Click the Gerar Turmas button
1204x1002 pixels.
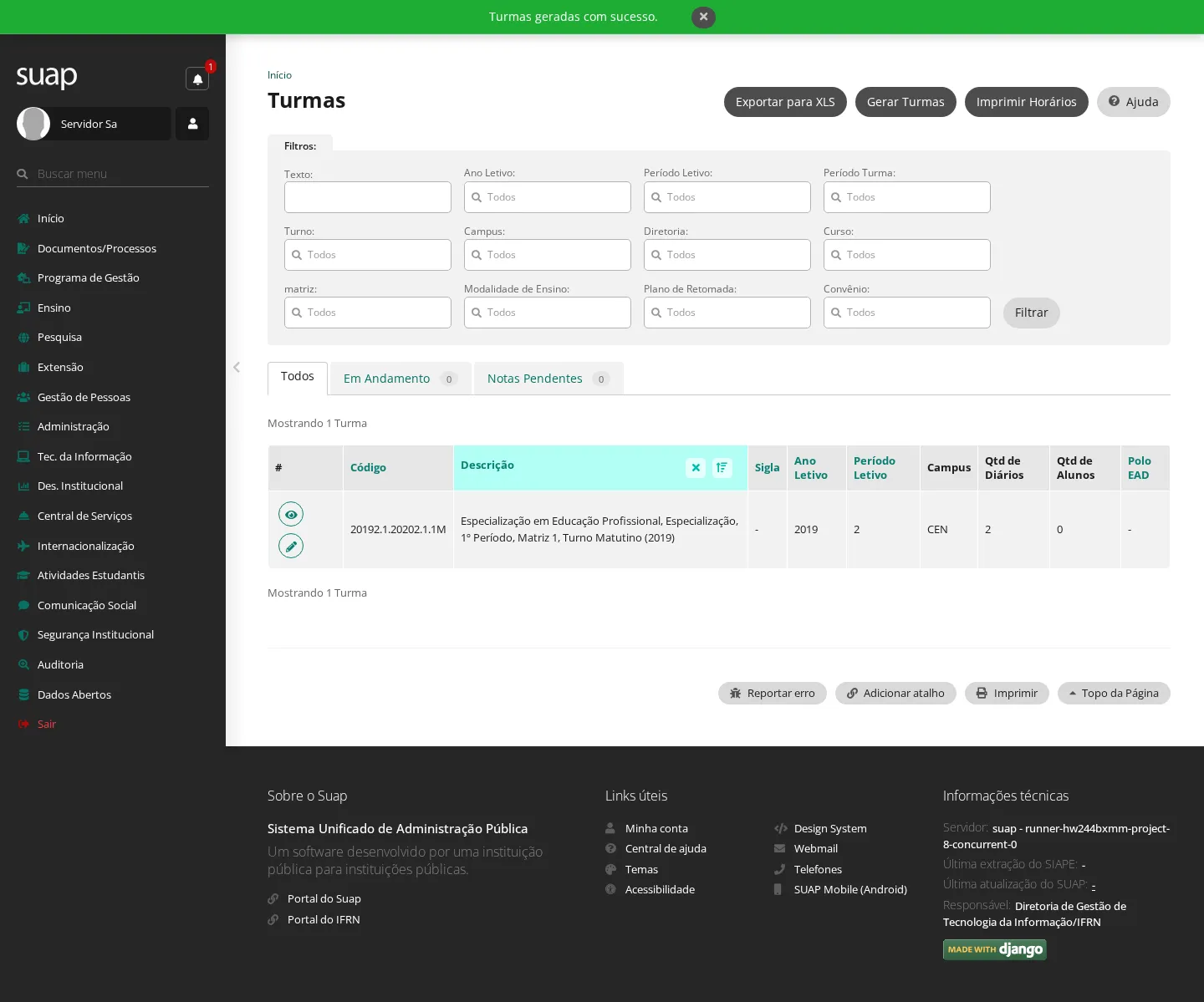(906, 102)
